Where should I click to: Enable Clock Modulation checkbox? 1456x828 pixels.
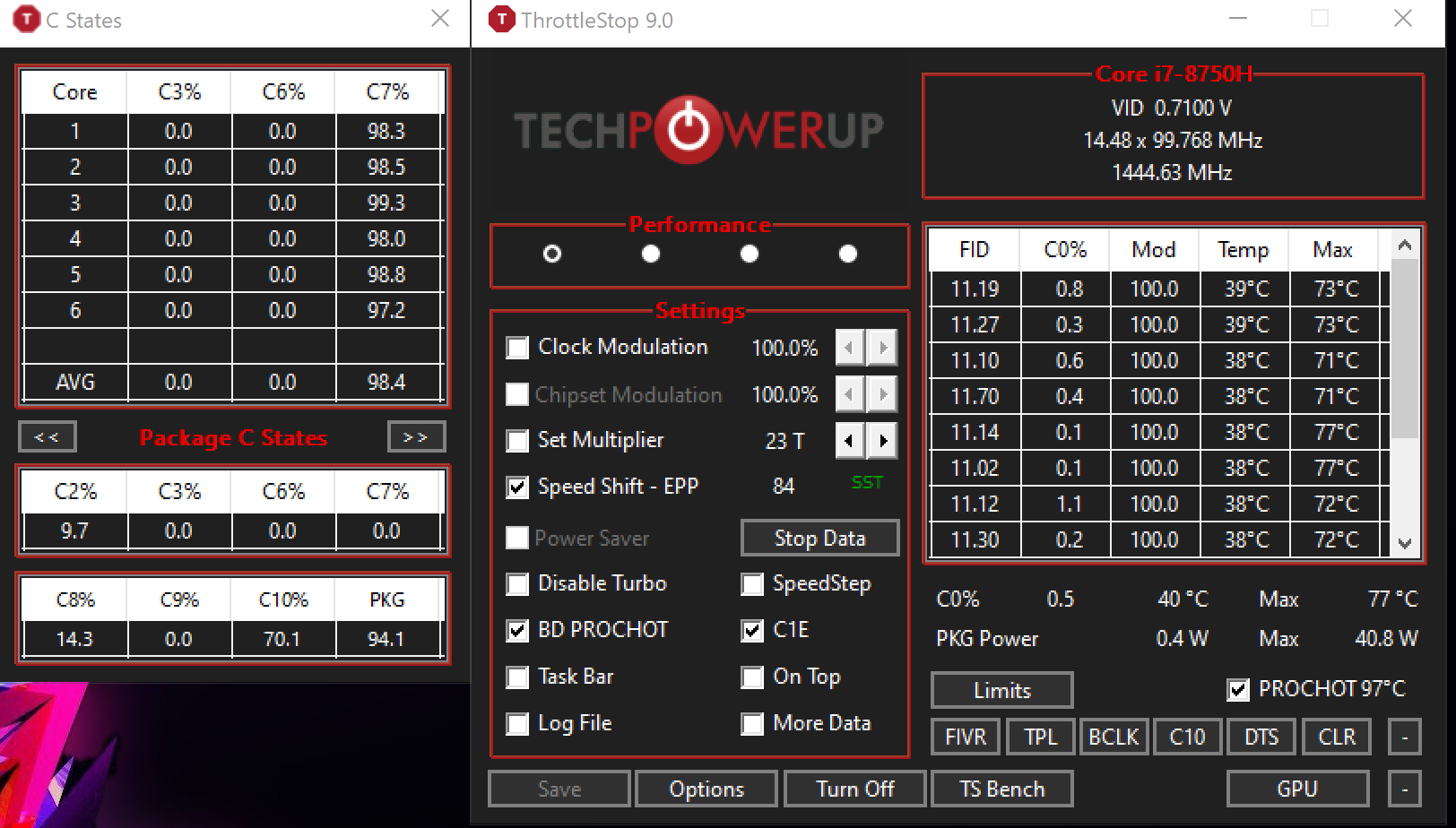point(517,348)
